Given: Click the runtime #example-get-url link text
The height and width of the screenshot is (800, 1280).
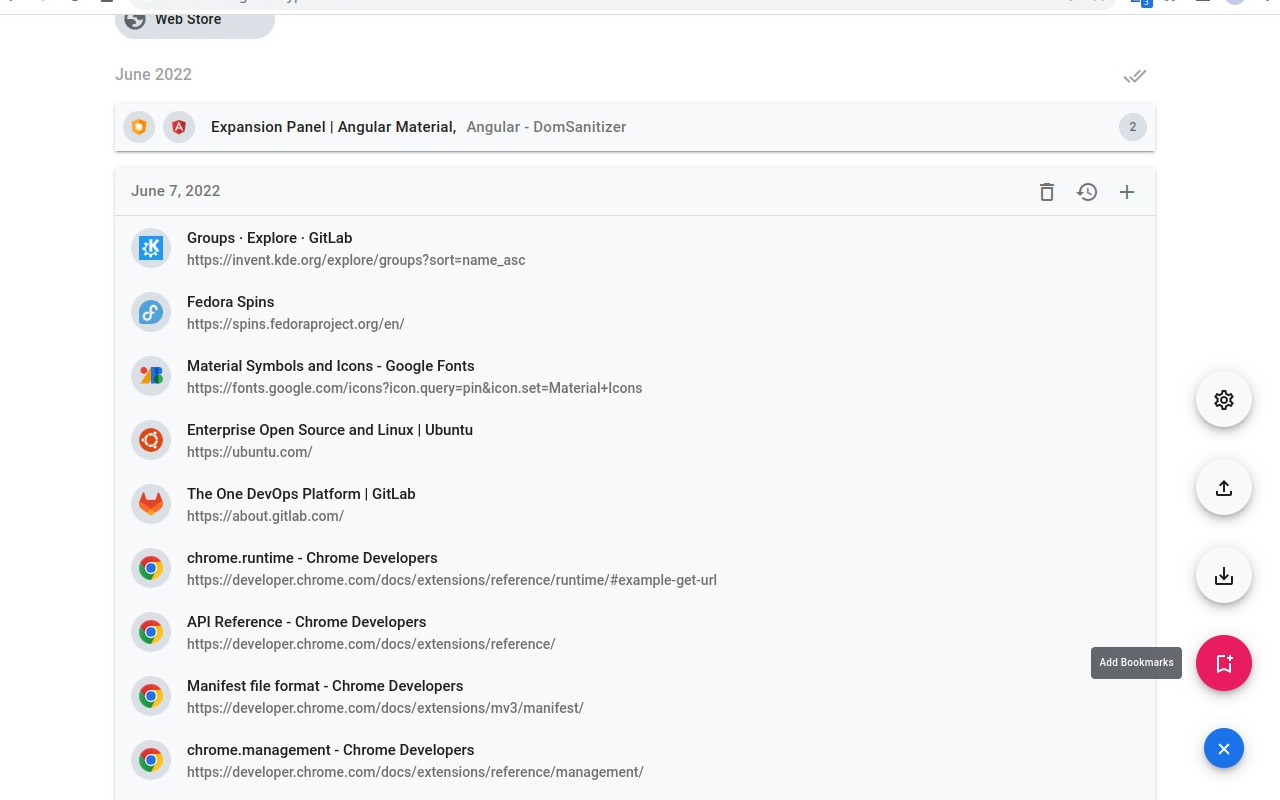Looking at the screenshot, I should click(451, 580).
